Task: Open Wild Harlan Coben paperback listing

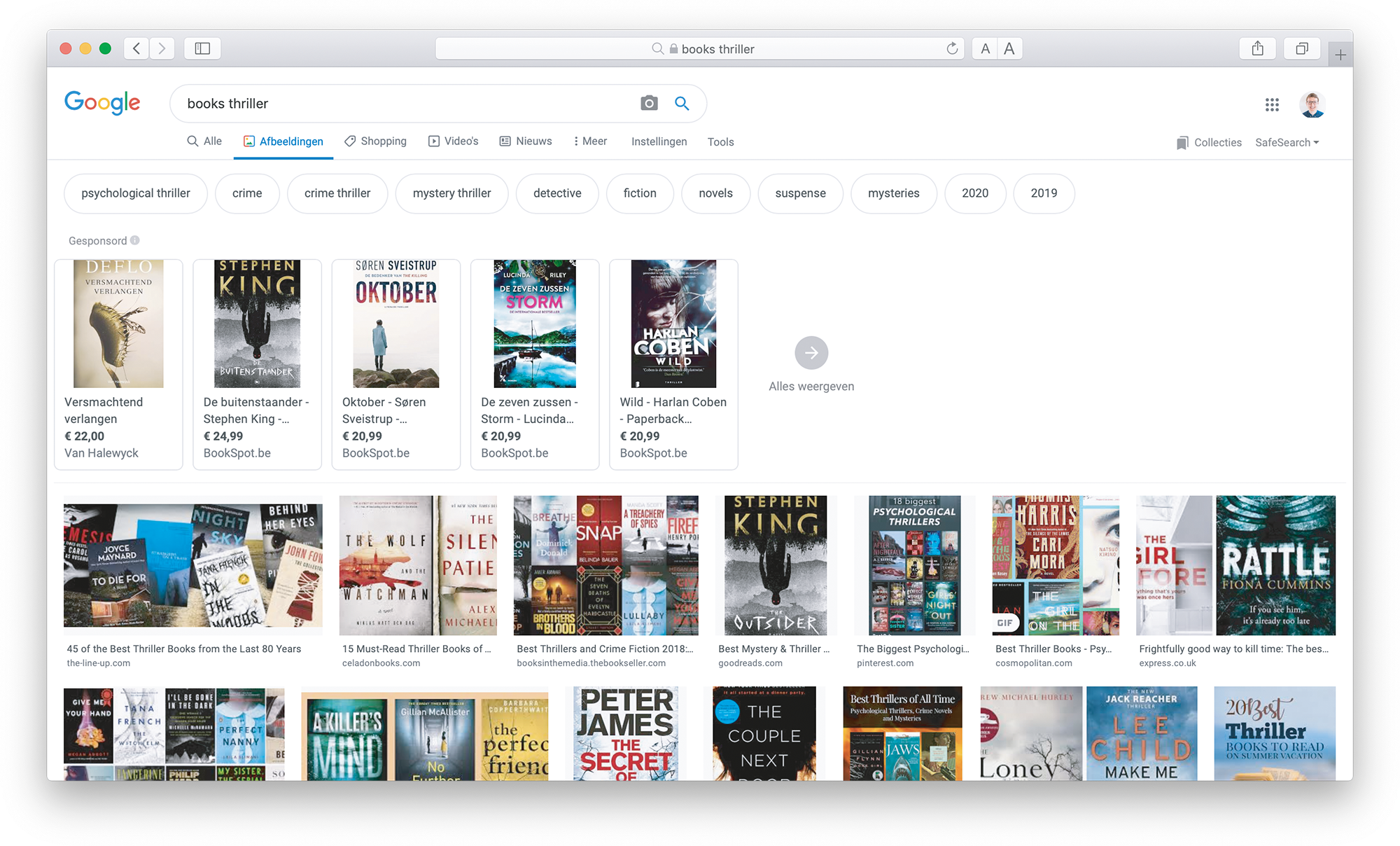Action: pyautogui.click(x=673, y=364)
